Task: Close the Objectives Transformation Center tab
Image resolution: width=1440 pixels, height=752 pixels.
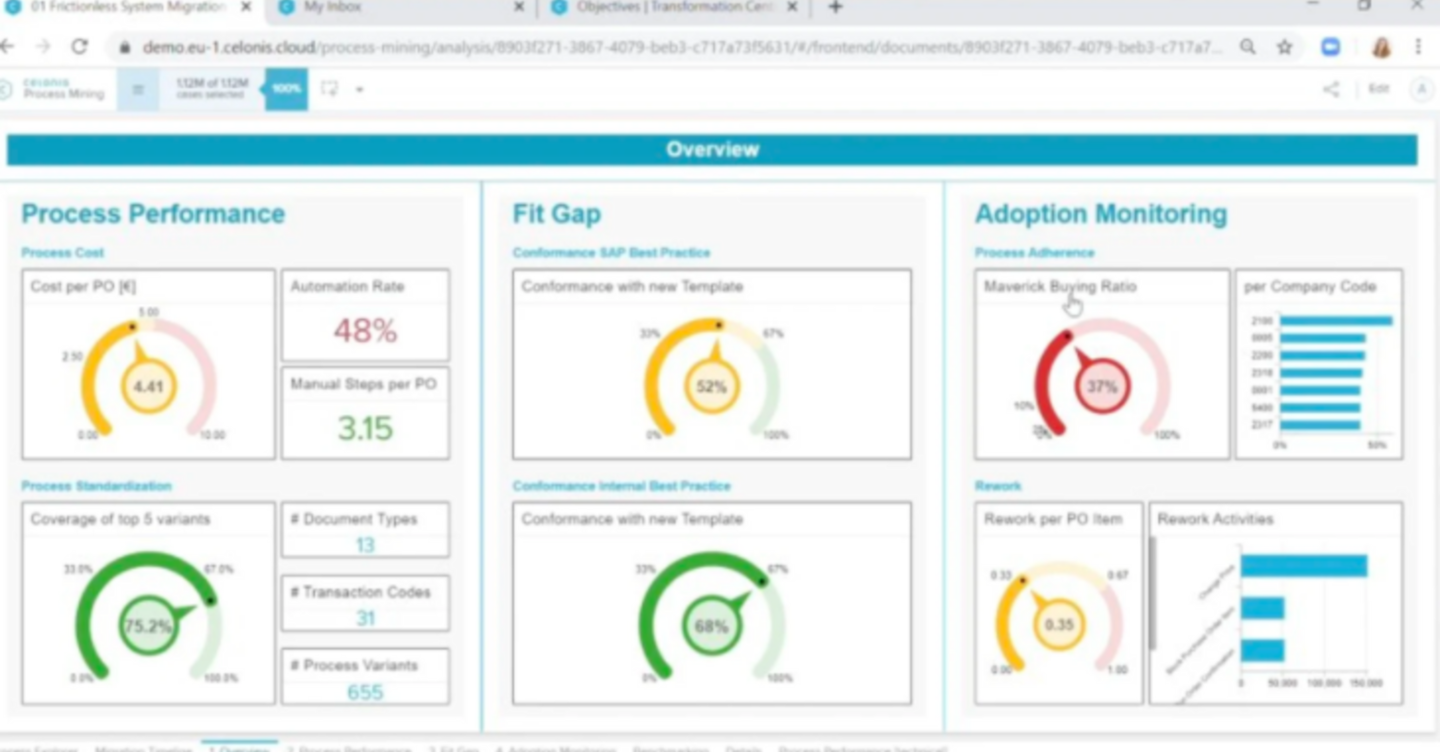Action: tap(792, 7)
